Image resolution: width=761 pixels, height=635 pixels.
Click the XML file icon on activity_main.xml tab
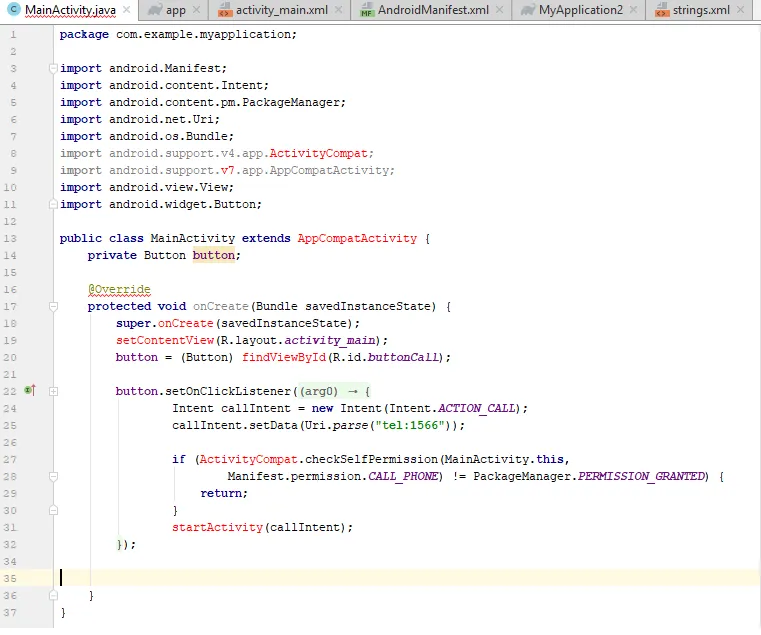225,10
